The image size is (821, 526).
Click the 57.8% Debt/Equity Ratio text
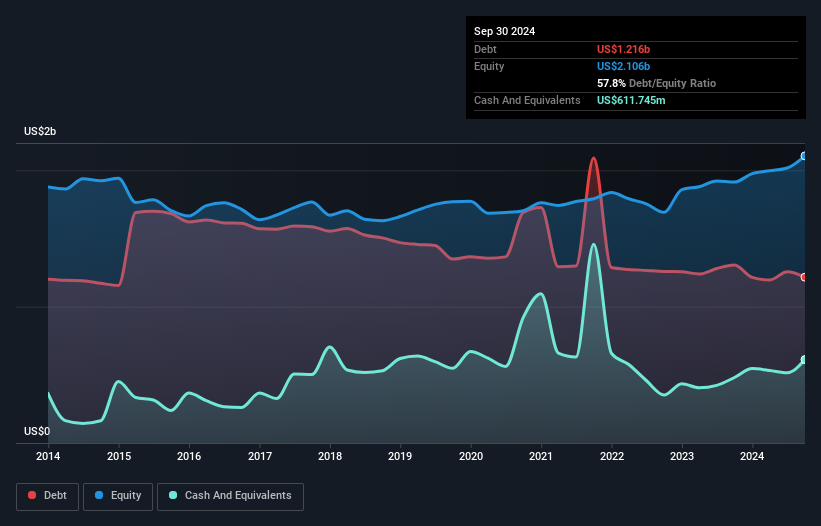coord(656,83)
